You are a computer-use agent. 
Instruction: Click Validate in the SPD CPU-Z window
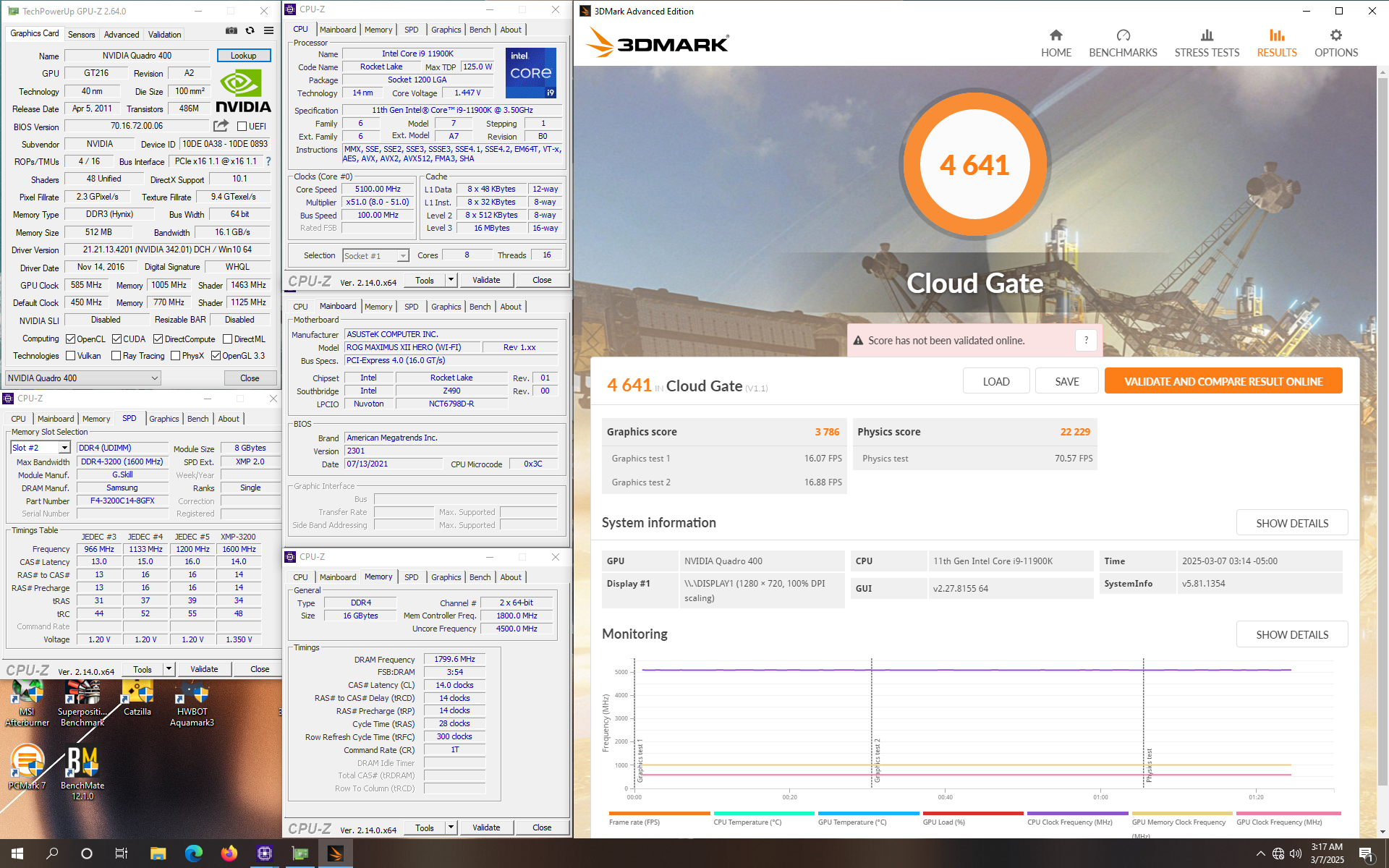(204, 669)
